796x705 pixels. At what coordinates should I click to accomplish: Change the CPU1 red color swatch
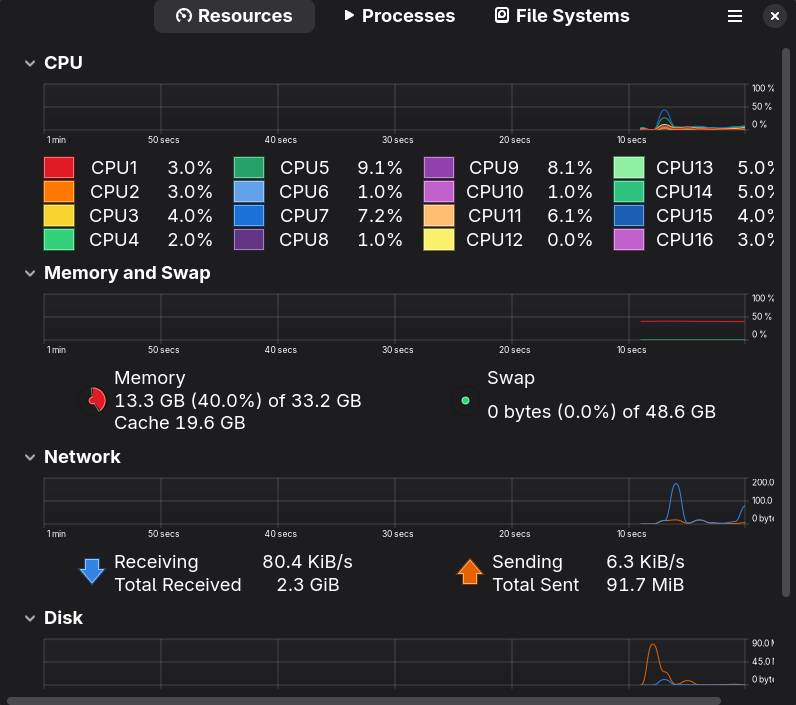tap(59, 167)
